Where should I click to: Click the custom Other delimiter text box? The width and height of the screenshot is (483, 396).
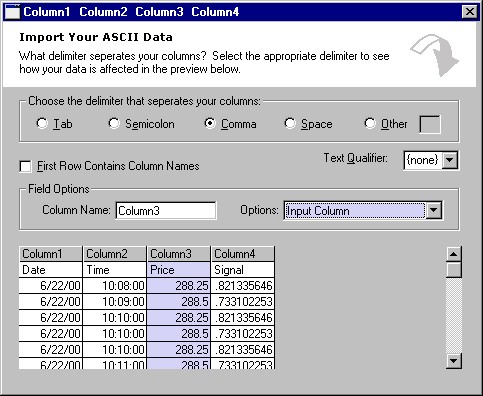pos(430,124)
